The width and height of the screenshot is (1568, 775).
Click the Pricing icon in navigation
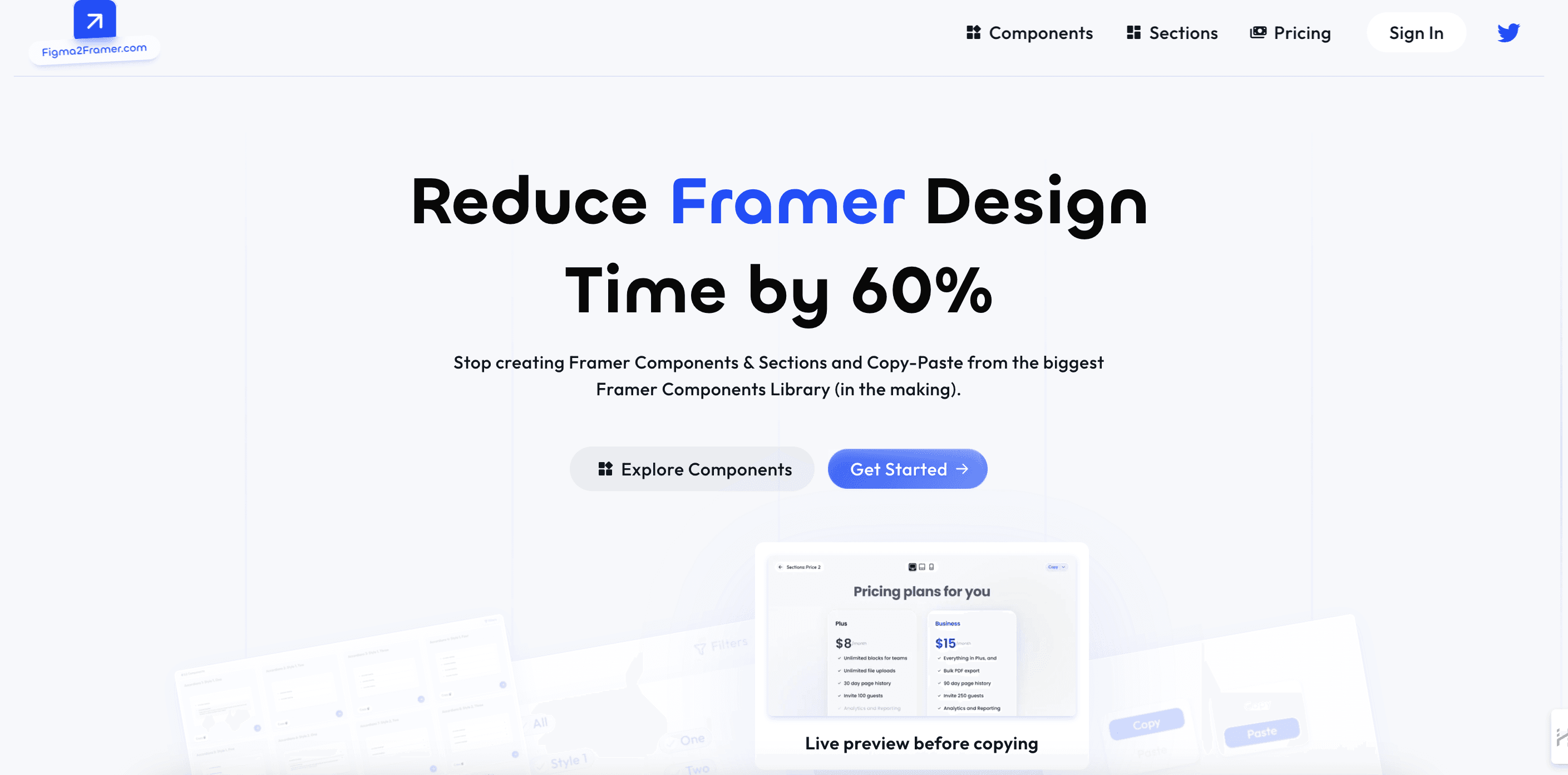point(1258,32)
